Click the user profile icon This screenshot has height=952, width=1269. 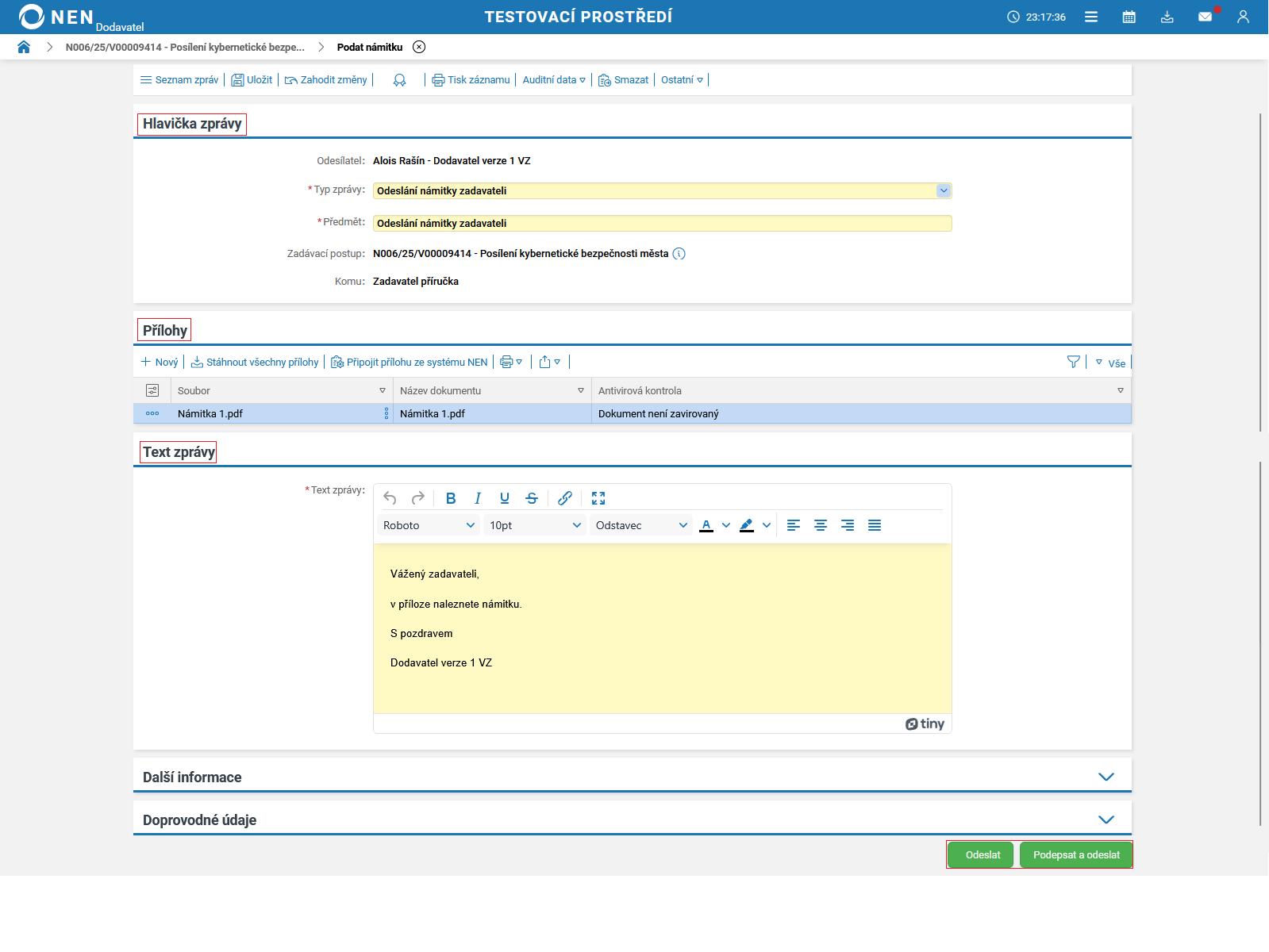coord(1243,17)
